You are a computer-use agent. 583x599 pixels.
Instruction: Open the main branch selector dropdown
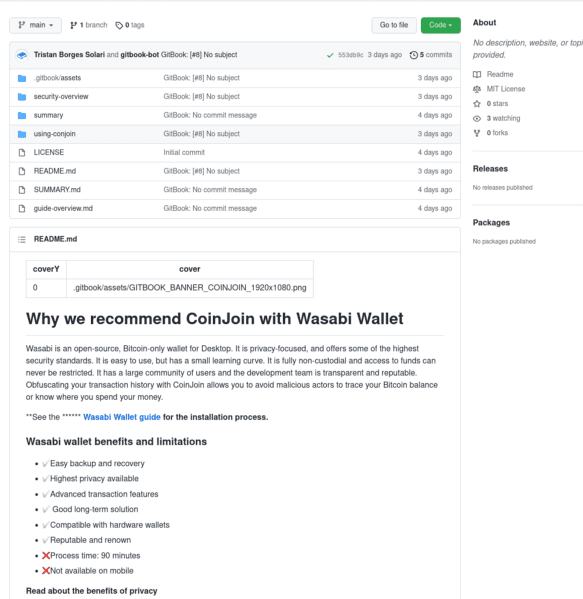35,25
